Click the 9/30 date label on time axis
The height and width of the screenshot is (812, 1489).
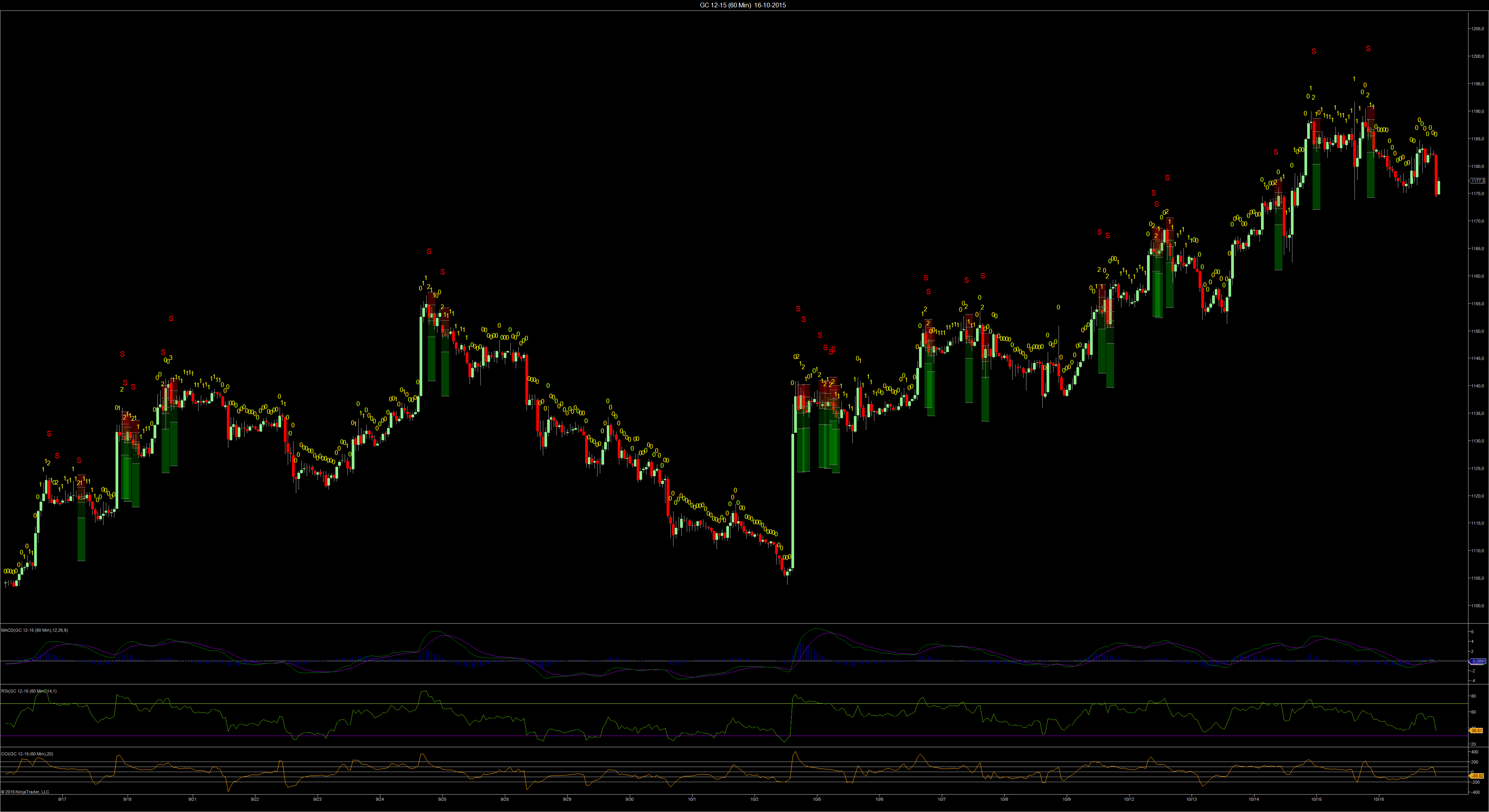tap(629, 800)
